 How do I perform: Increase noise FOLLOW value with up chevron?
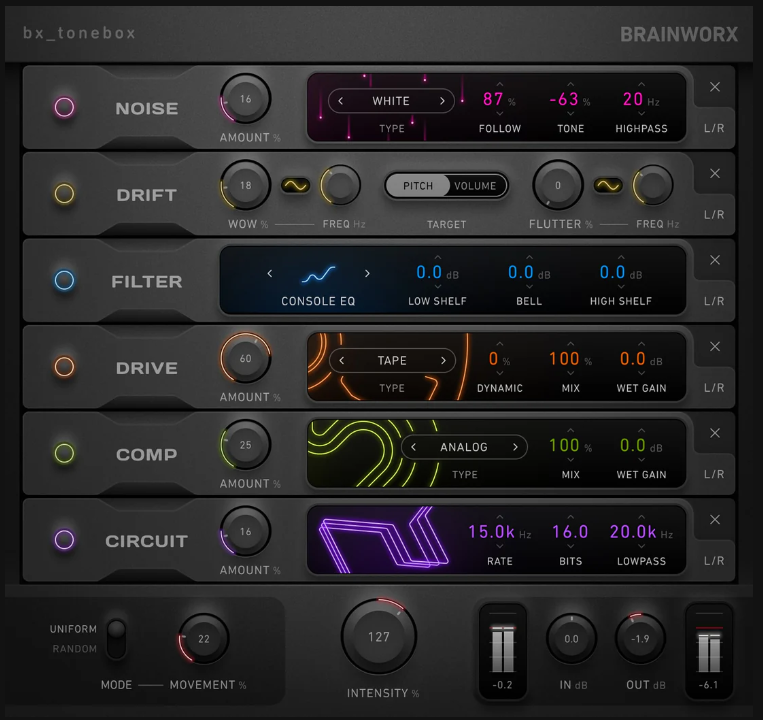click(x=500, y=85)
